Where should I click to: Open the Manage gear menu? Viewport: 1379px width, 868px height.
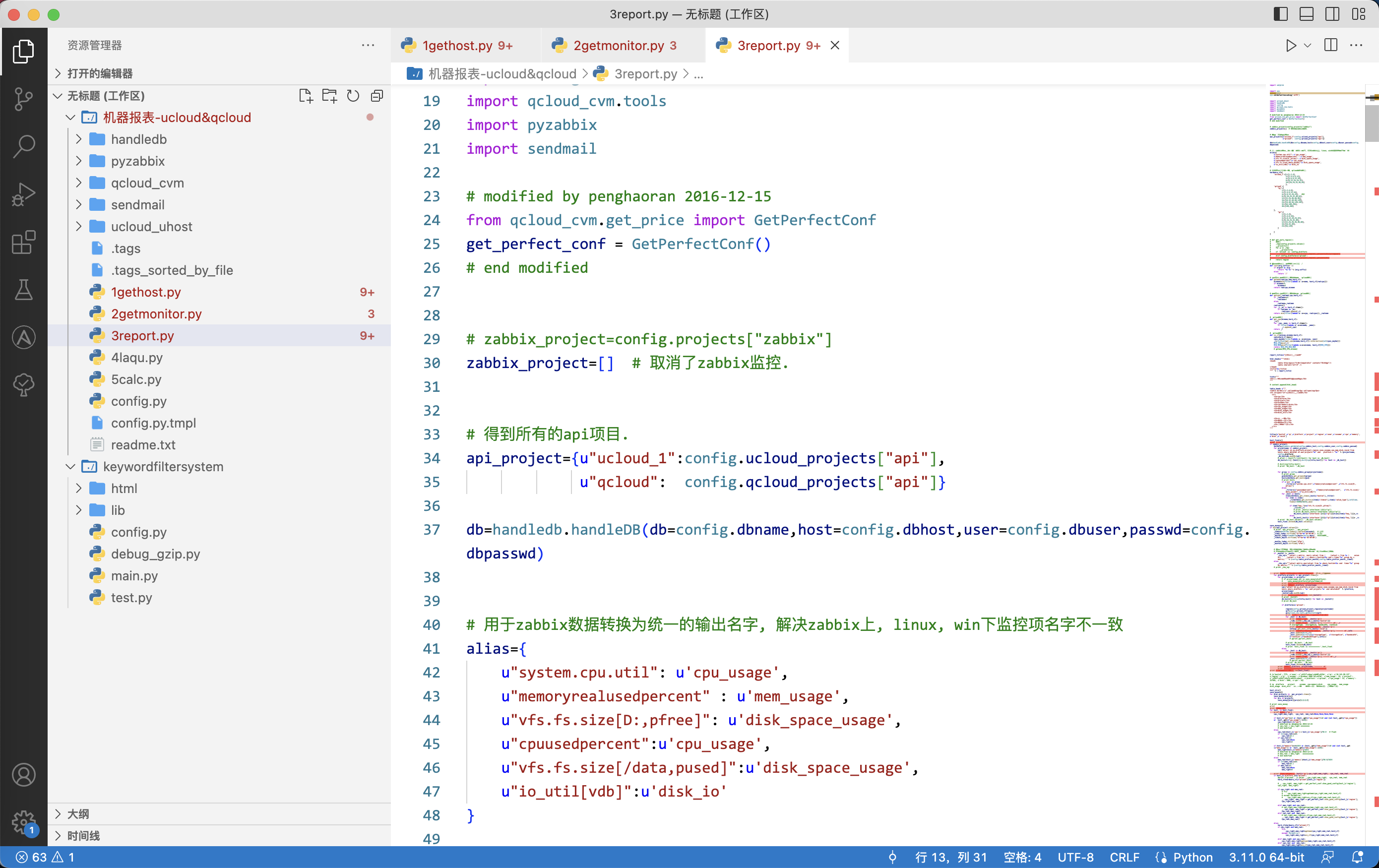click(23, 822)
